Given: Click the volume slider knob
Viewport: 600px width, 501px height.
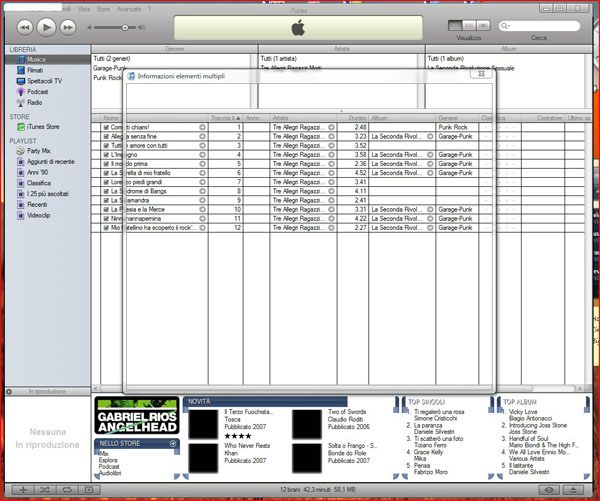Looking at the screenshot, I should pos(125,28).
